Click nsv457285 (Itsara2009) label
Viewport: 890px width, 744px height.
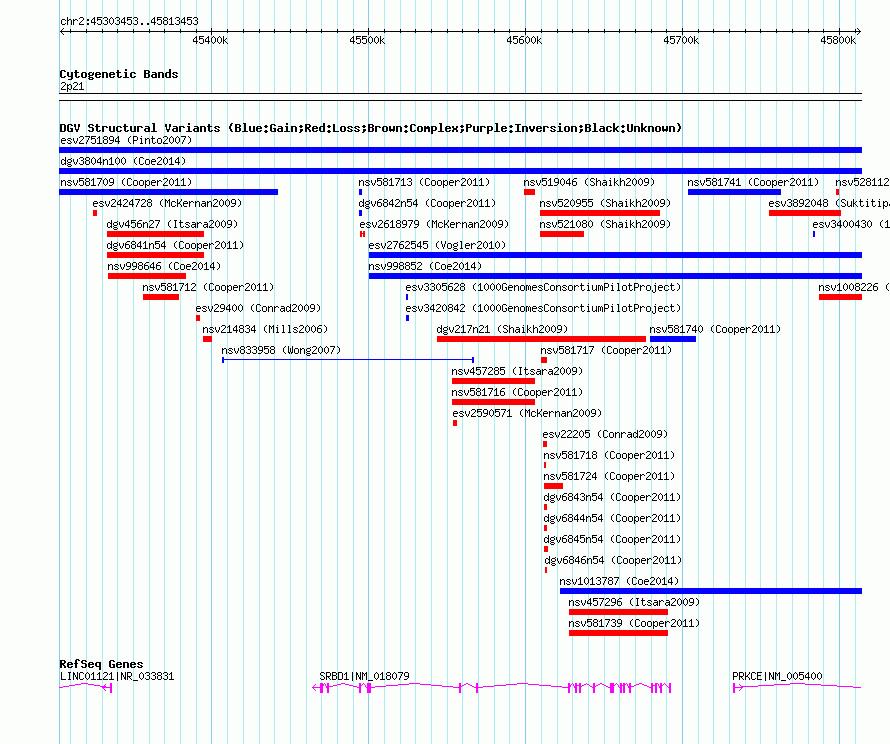point(517,371)
